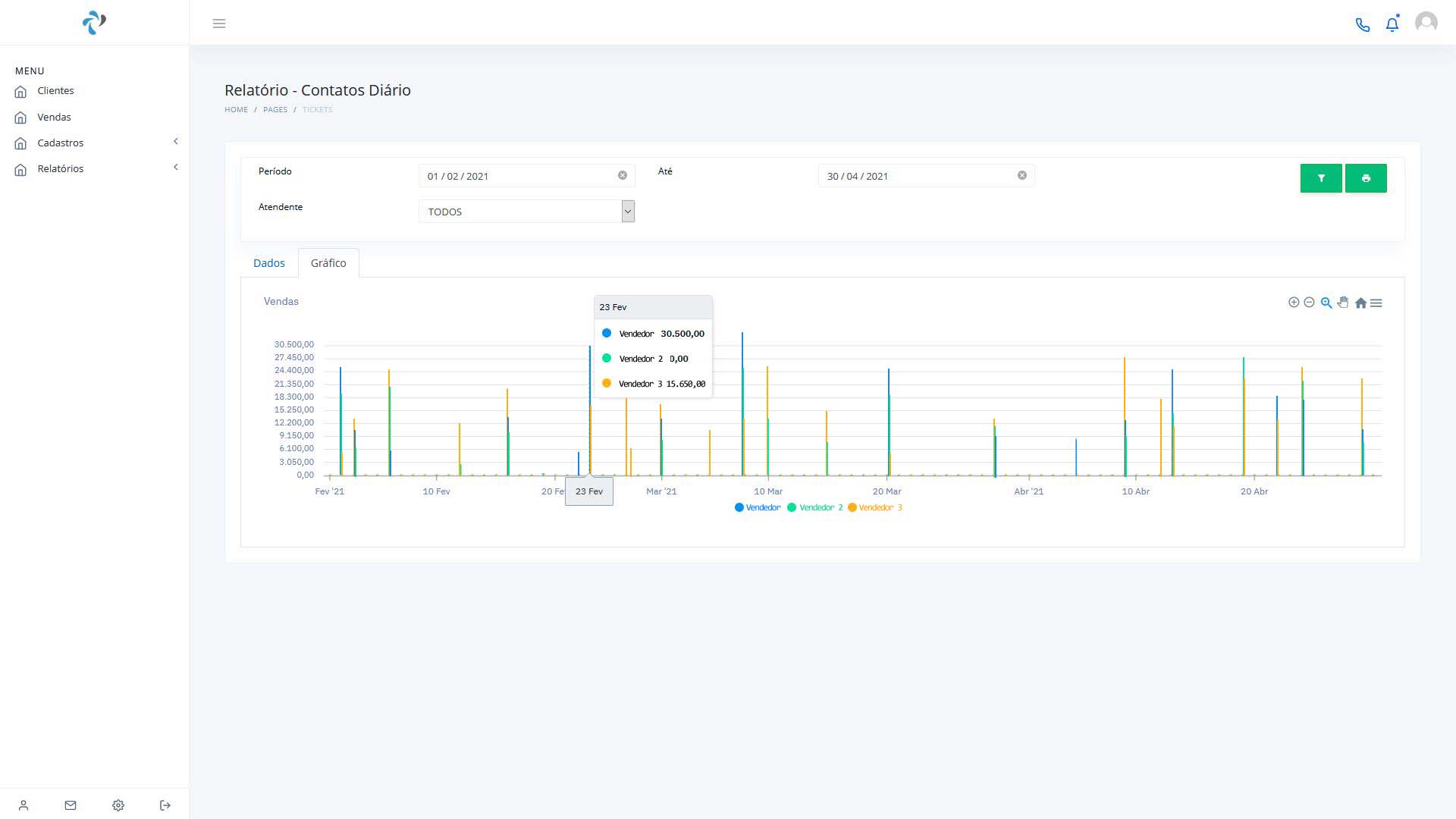
Task: Click the 30.500,00 y-axis label
Action: (x=294, y=344)
